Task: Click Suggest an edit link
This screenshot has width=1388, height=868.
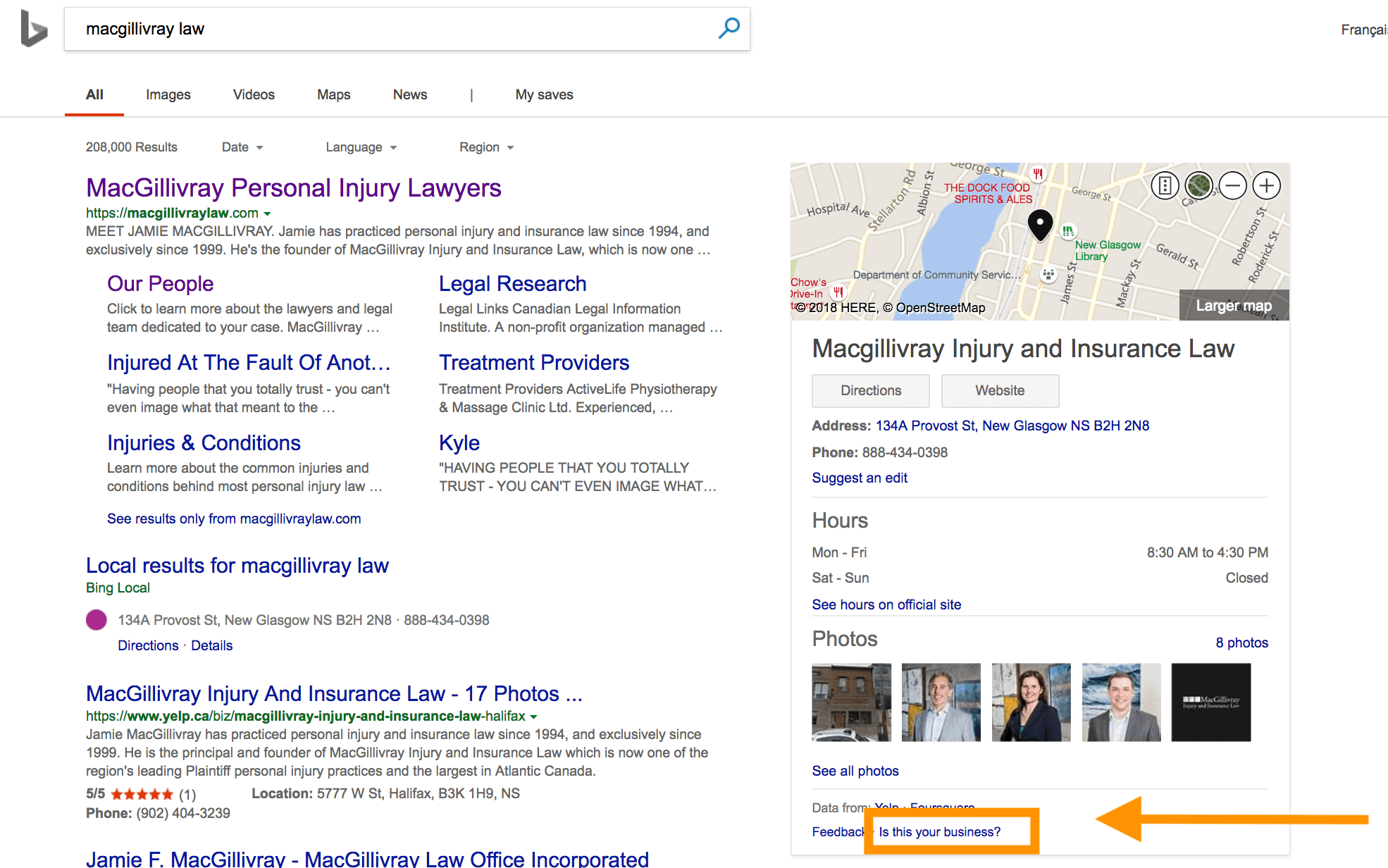Action: tap(860, 478)
